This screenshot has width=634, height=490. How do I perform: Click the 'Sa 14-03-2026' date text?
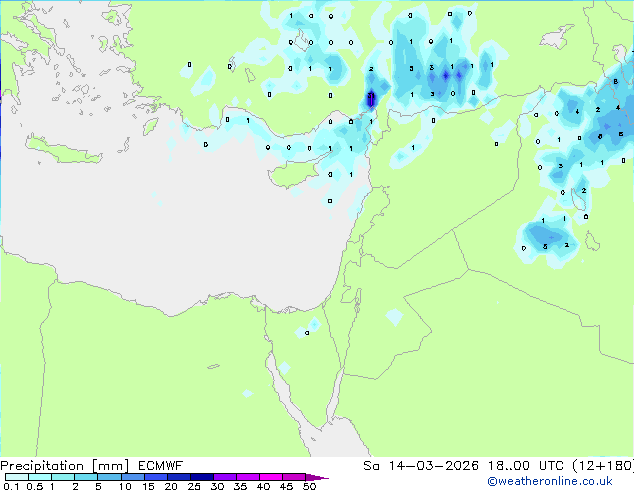pyautogui.click(x=421, y=465)
